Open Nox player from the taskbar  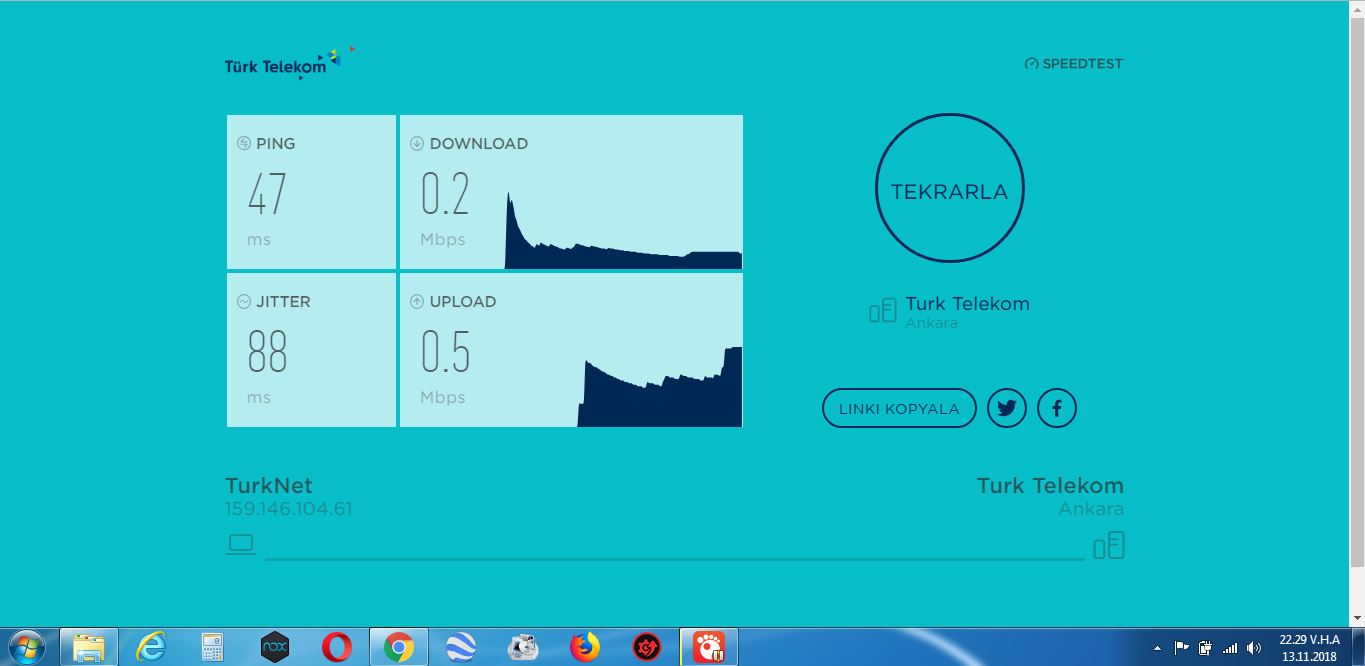274,647
